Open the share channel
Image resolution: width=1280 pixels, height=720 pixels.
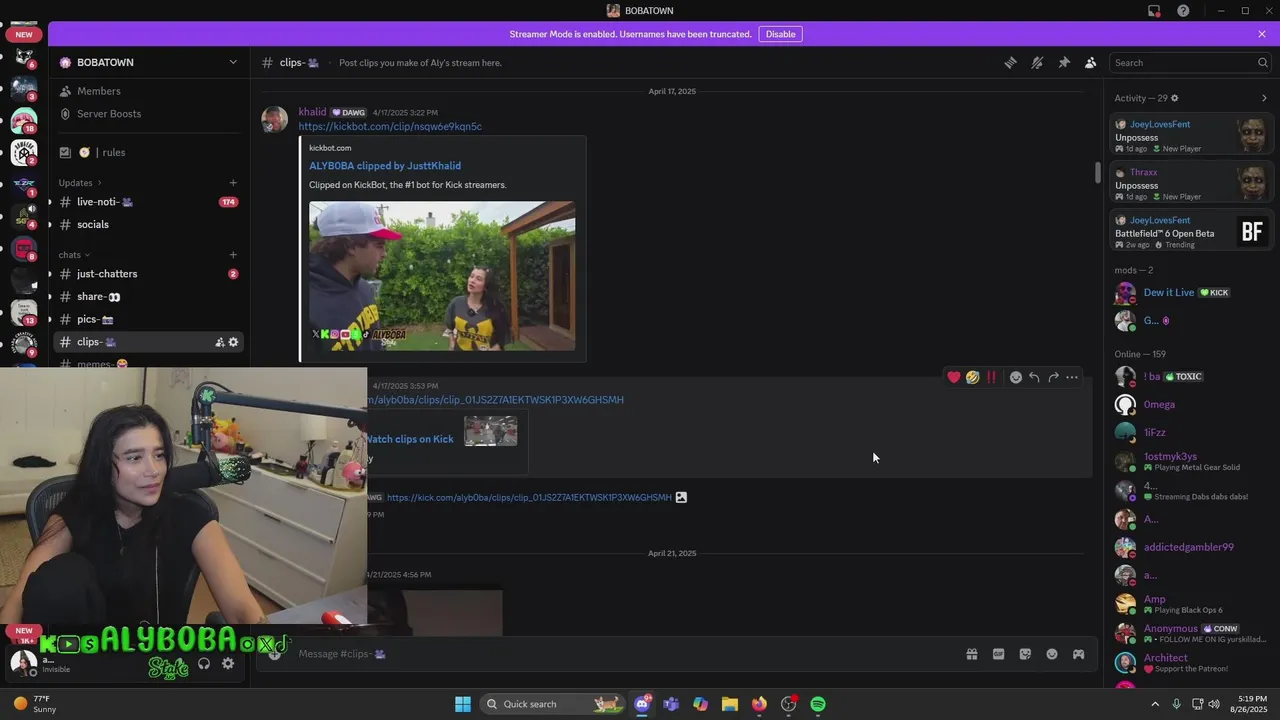point(150,297)
